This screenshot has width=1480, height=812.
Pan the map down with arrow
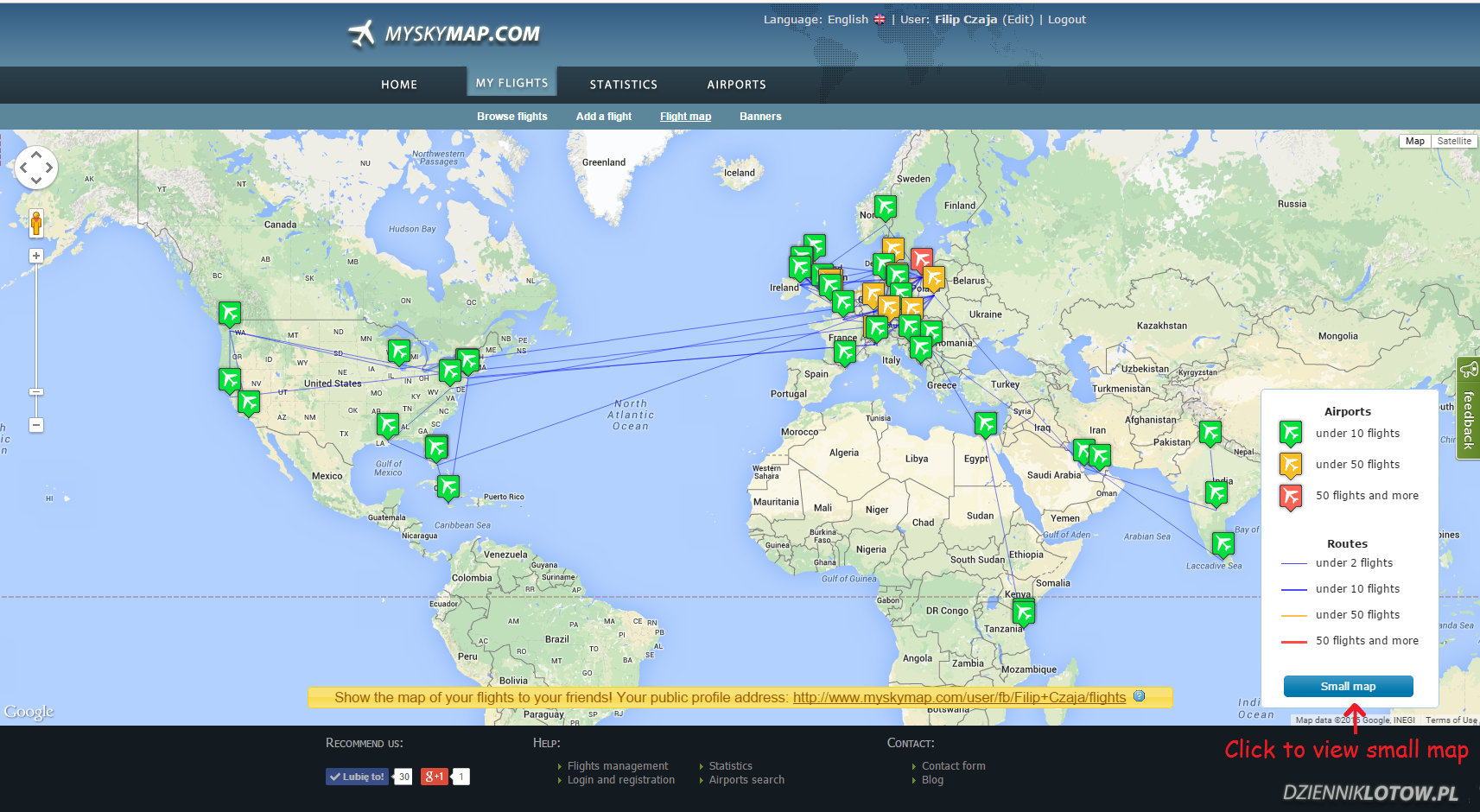coord(36,181)
